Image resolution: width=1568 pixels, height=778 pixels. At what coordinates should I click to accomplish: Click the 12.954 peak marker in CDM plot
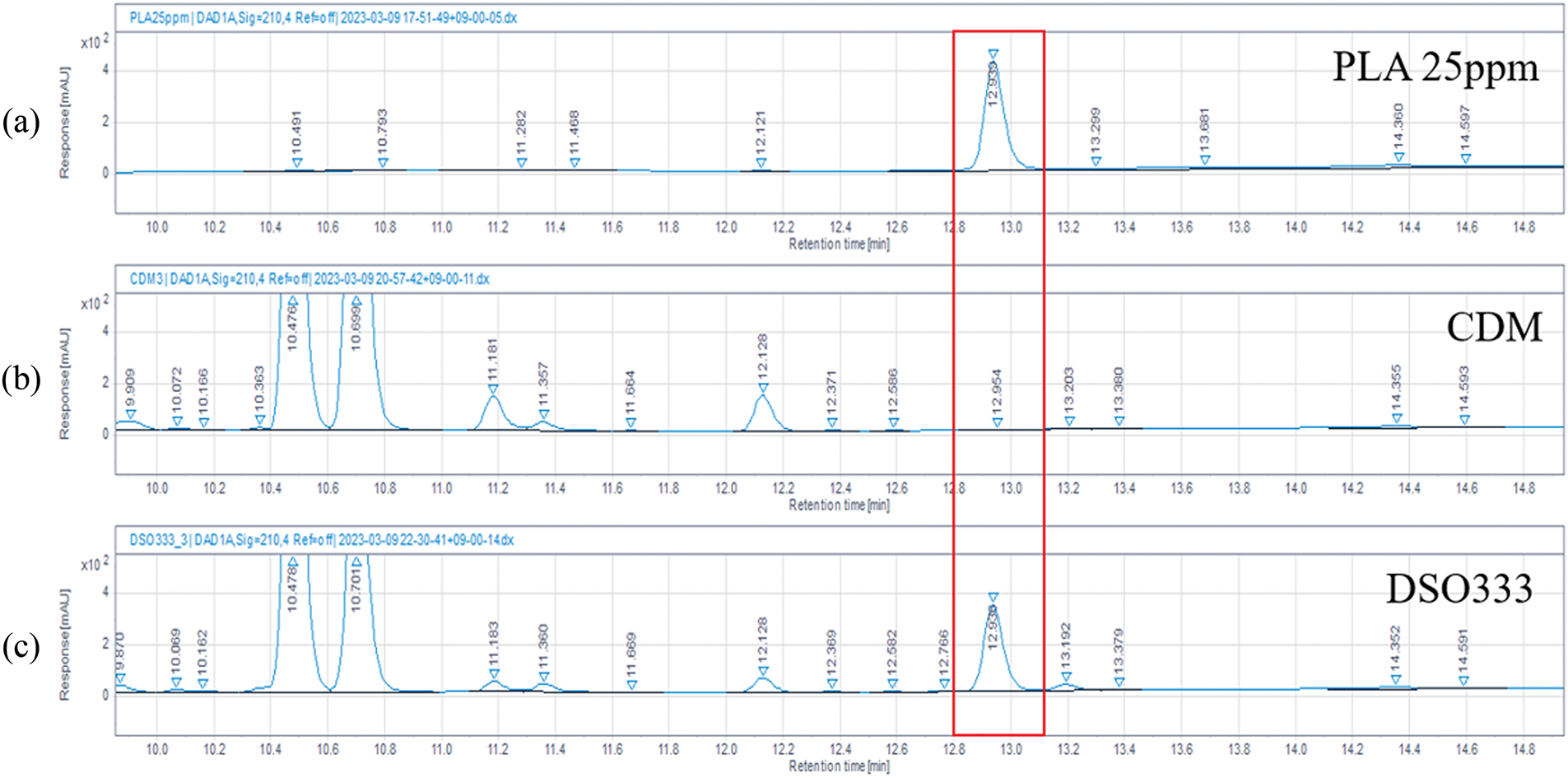coord(998,422)
